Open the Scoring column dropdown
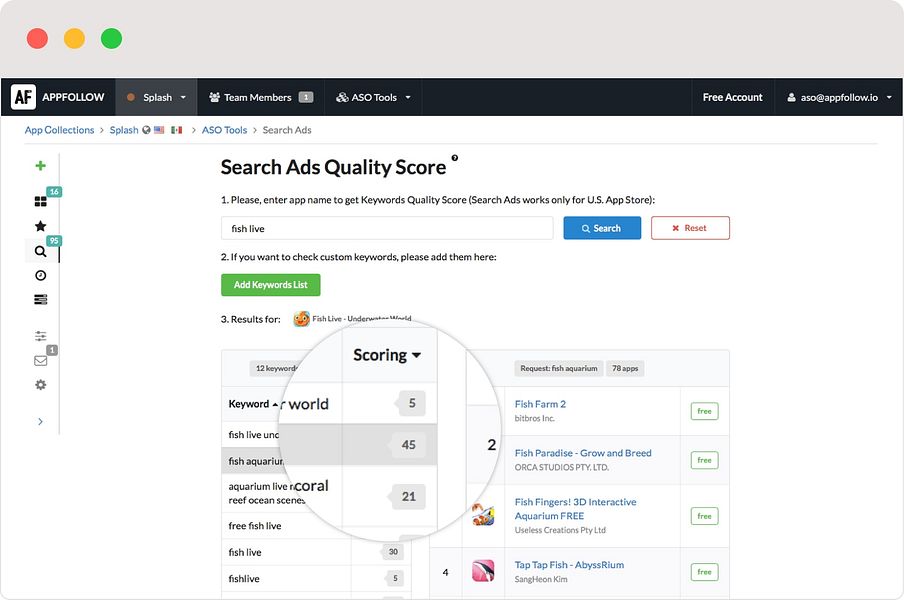This screenshot has height=600, width=904. click(x=388, y=355)
